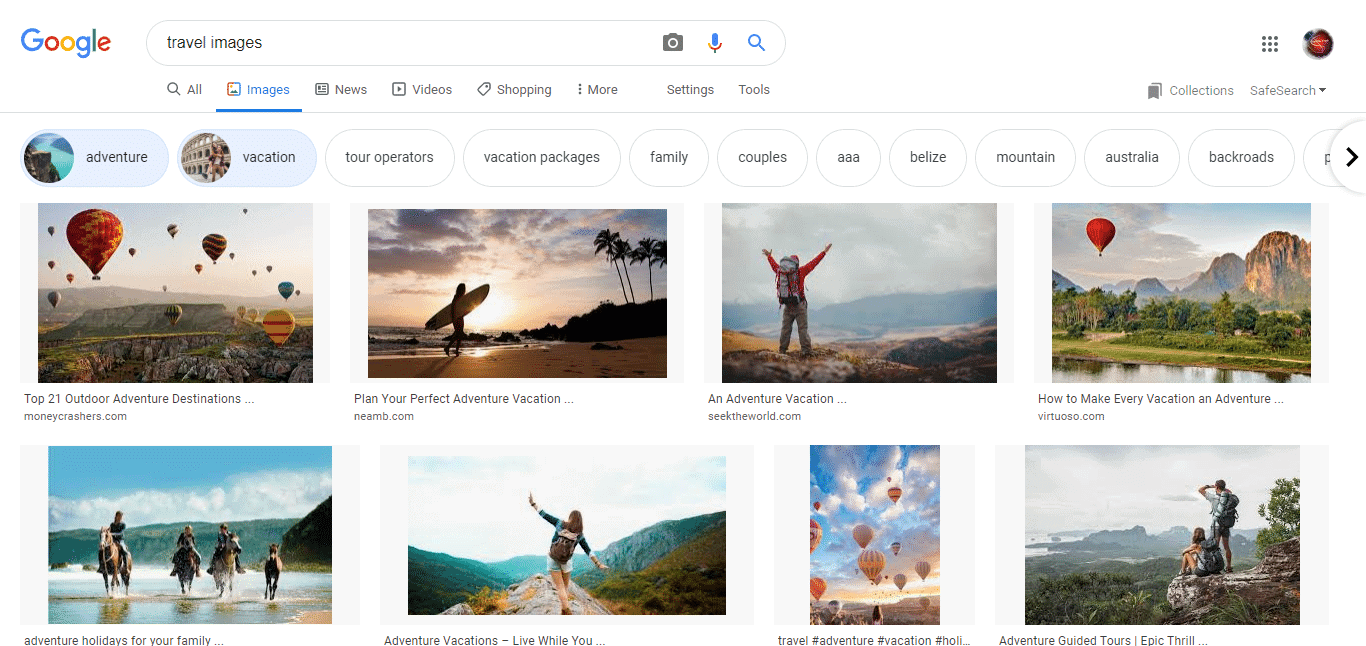Open the woman on mountain ridge image

coord(567,535)
